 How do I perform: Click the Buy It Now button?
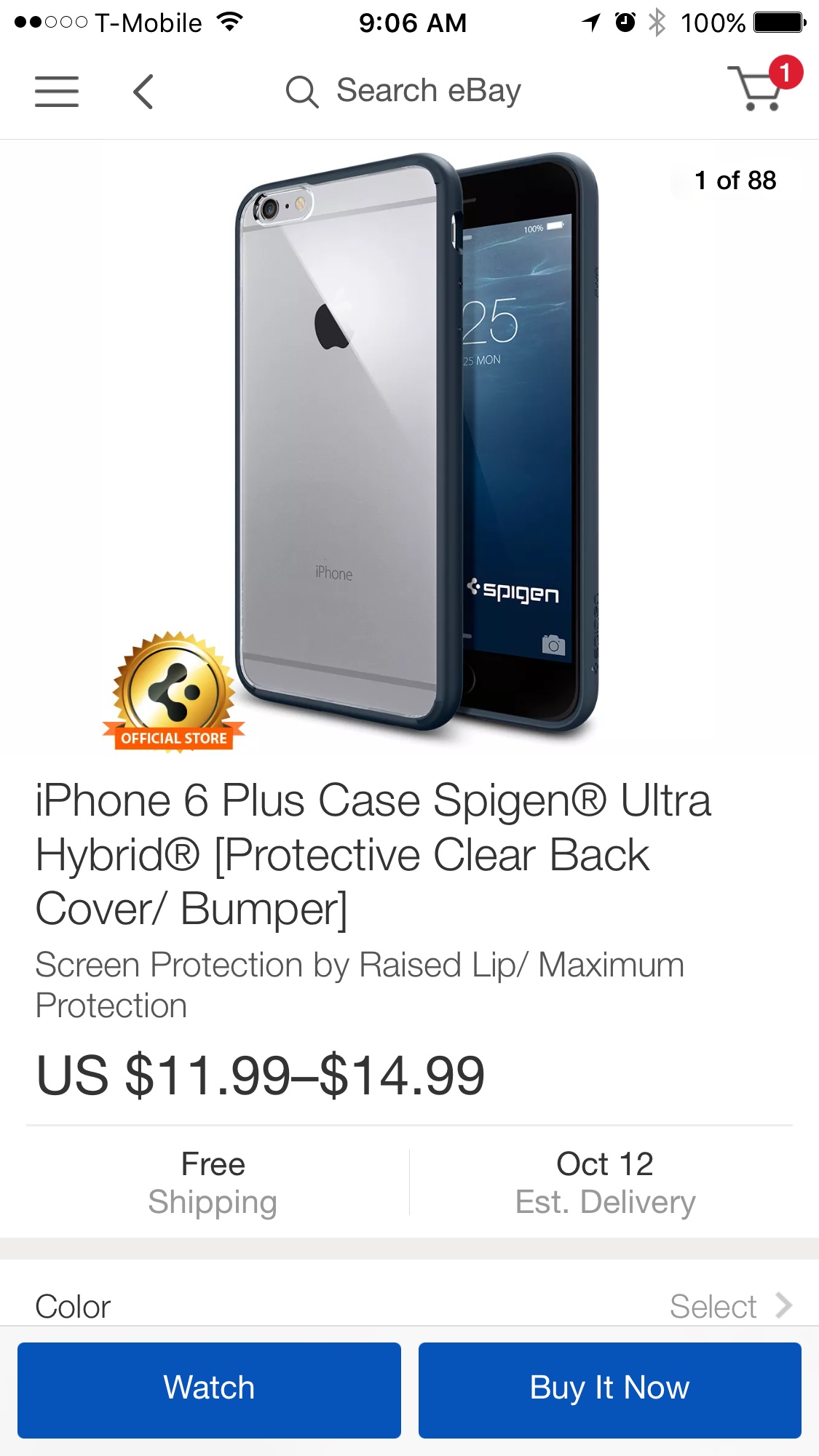(610, 1390)
